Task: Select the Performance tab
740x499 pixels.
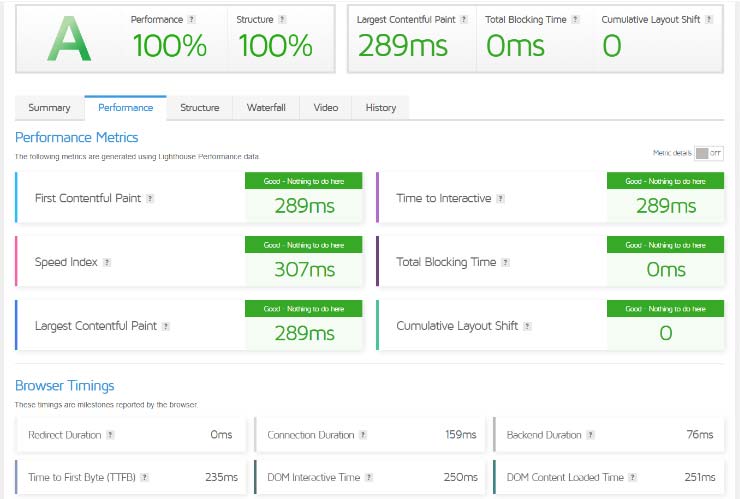Action: 126,108
